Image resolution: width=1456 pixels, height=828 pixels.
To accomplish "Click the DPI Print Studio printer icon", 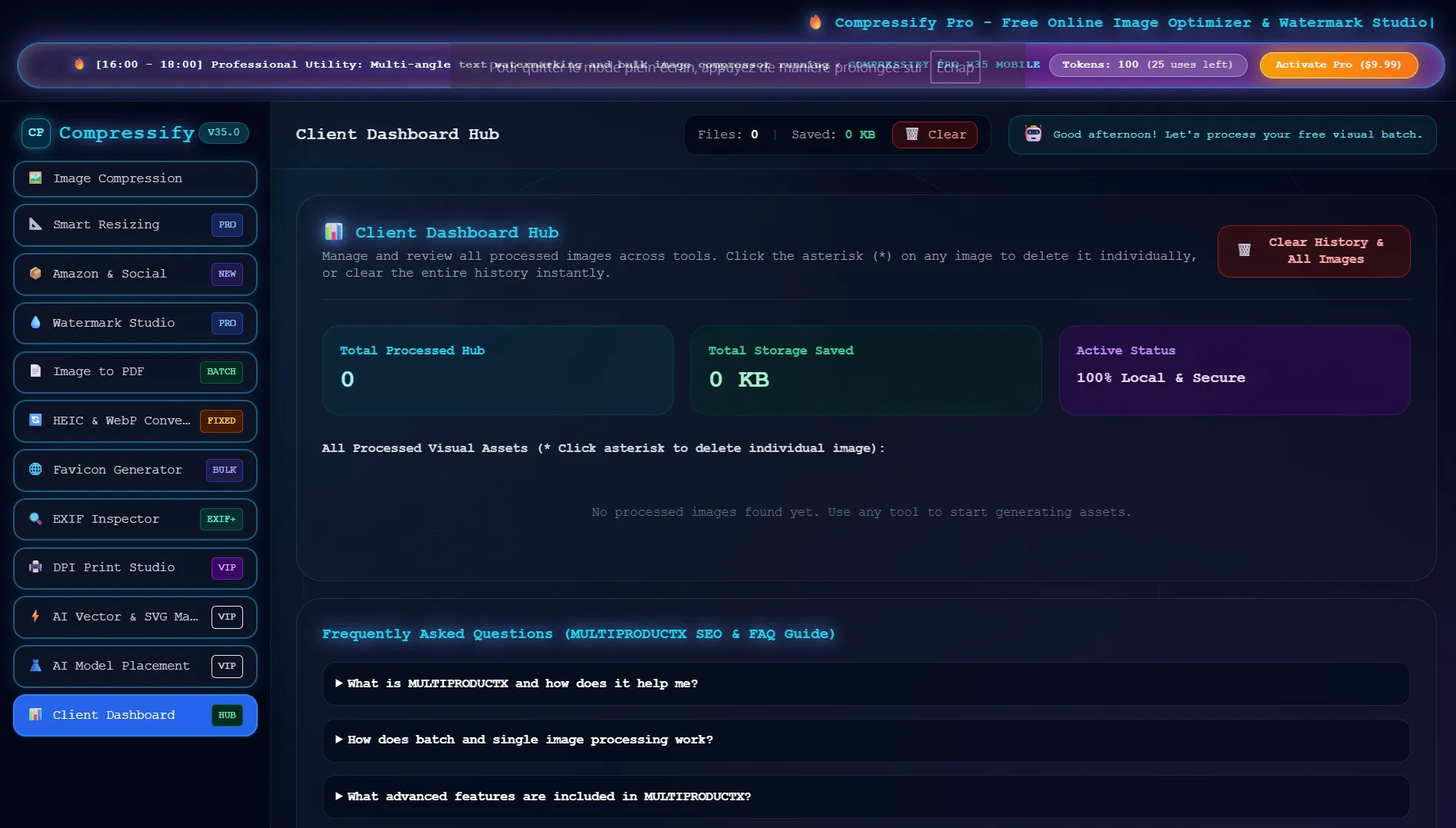I will tap(35, 567).
